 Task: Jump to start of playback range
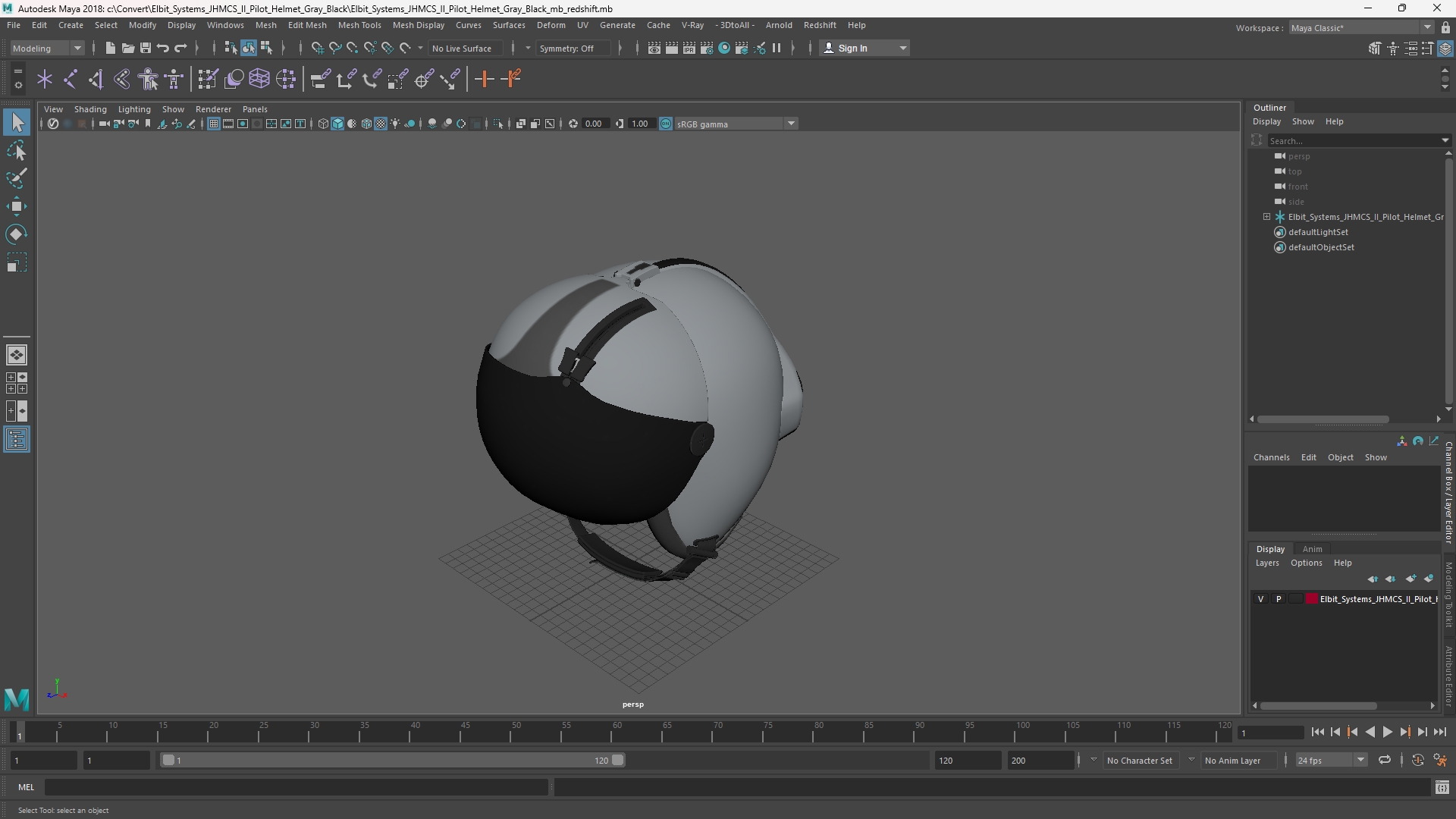tap(1317, 733)
